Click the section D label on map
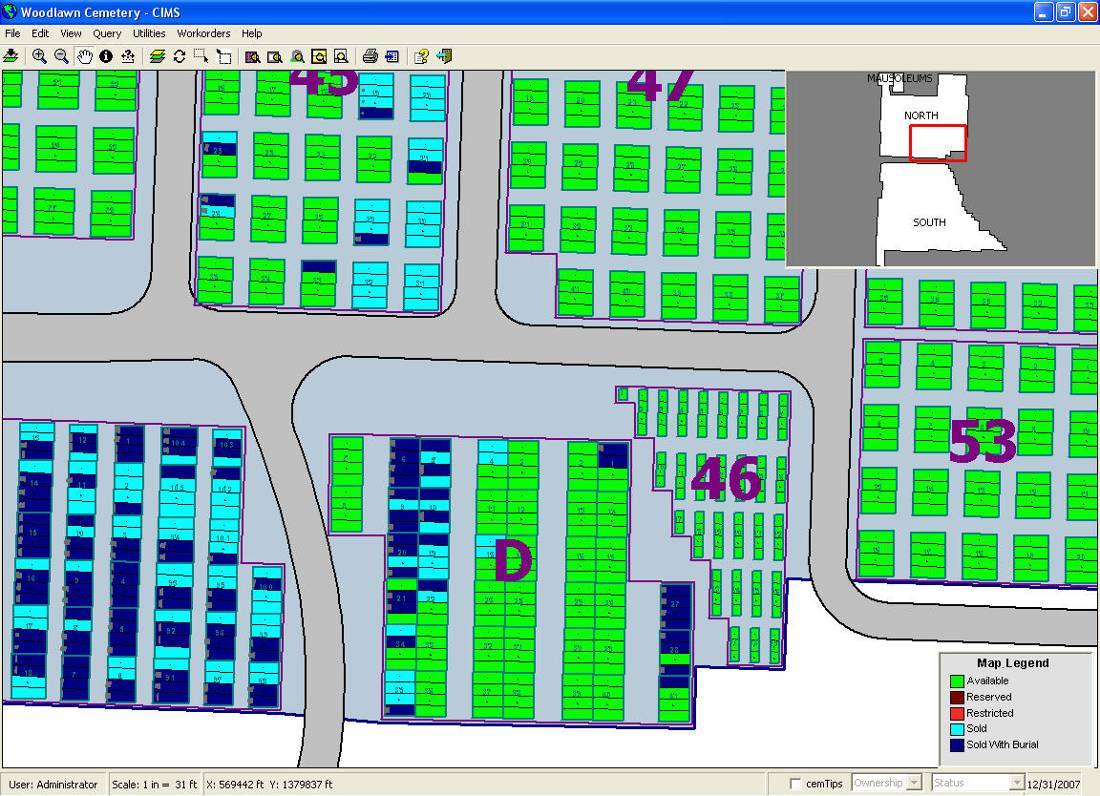Viewport: 1100px width, 796px height. click(514, 560)
